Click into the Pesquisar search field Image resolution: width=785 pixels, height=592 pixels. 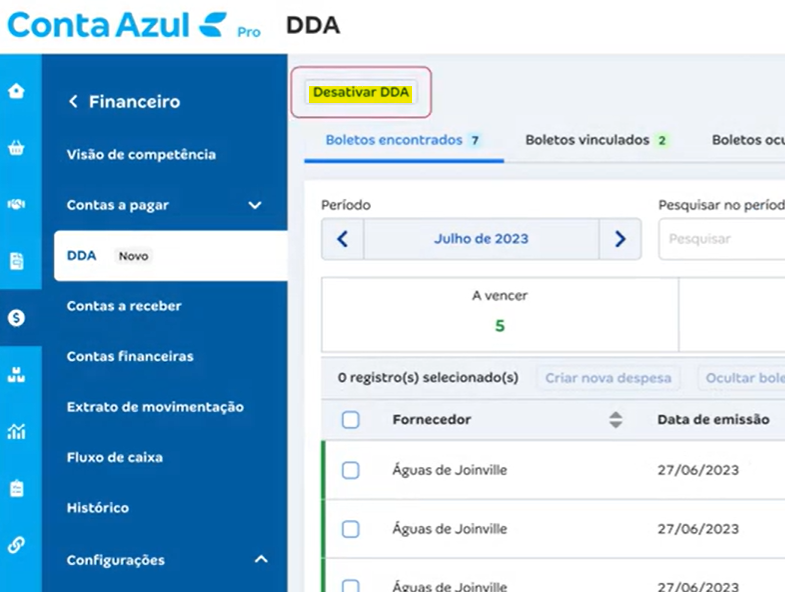722,239
